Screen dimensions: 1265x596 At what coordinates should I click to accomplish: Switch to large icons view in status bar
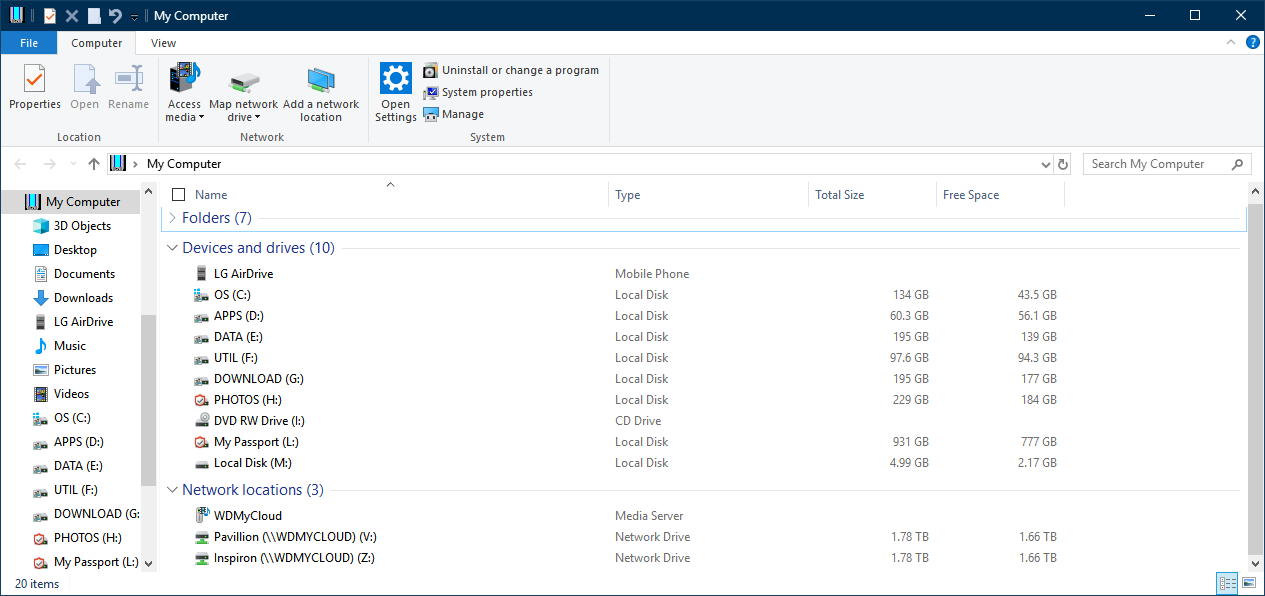pos(1249,583)
